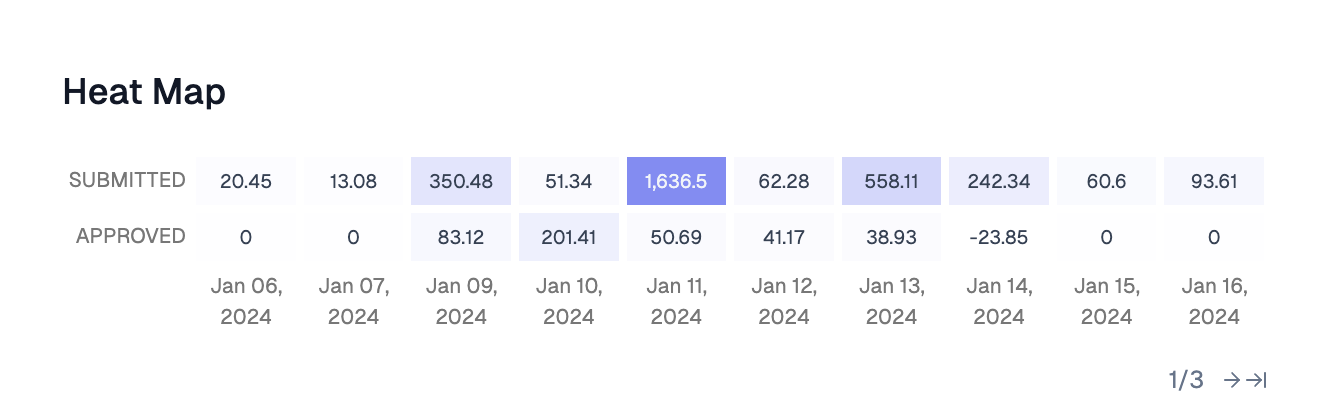
Task: Select the 93.61 submitted cell
Action: (1214, 181)
